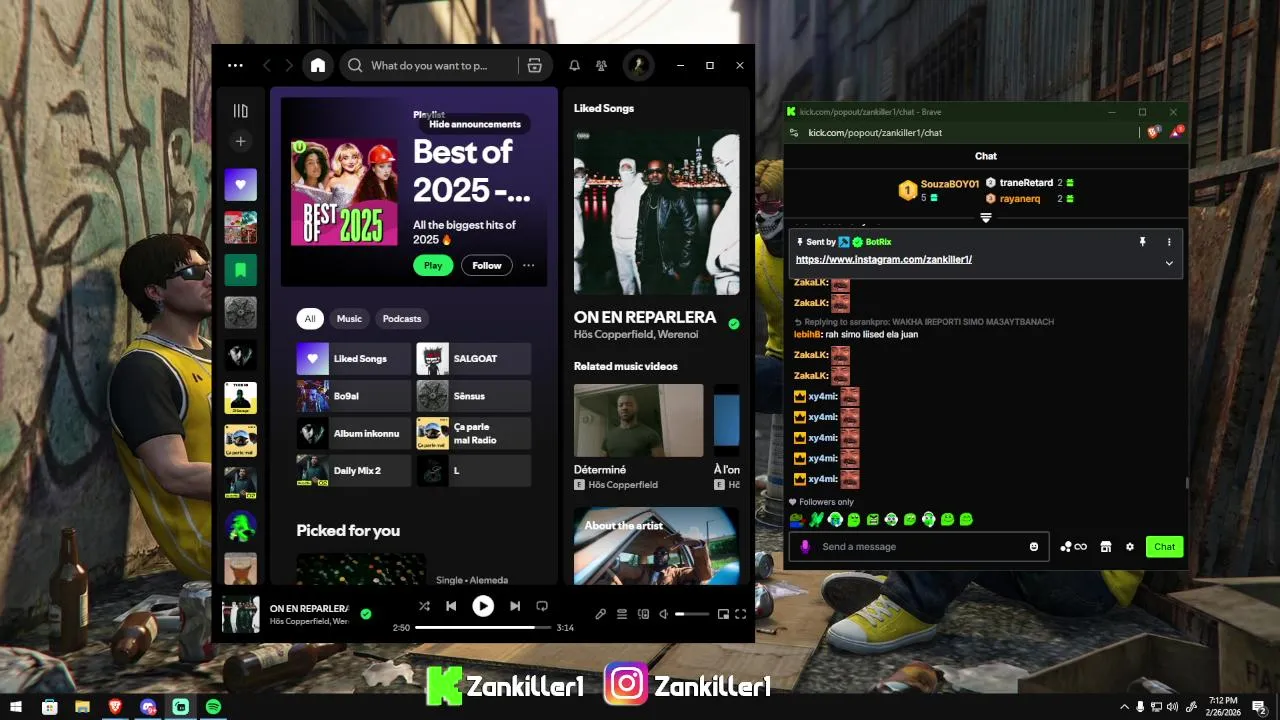Image resolution: width=1280 pixels, height=720 pixels.
Task: Hide announcements in Spotify home
Action: coord(475,124)
